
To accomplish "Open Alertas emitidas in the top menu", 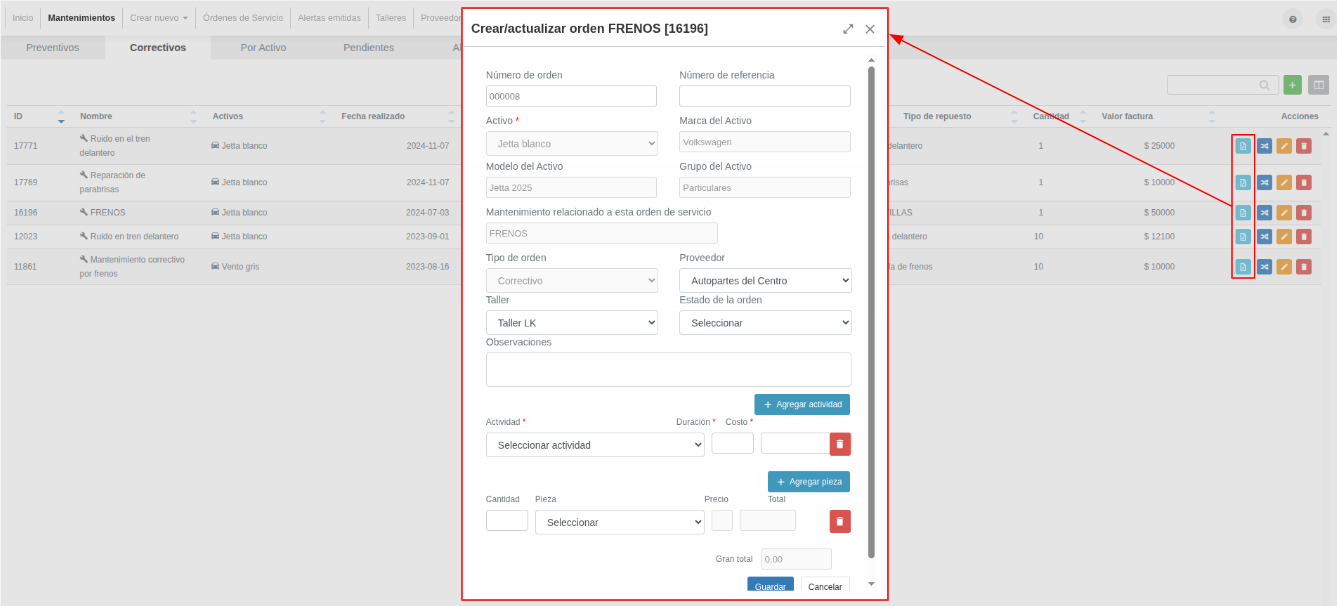I will [329, 18].
